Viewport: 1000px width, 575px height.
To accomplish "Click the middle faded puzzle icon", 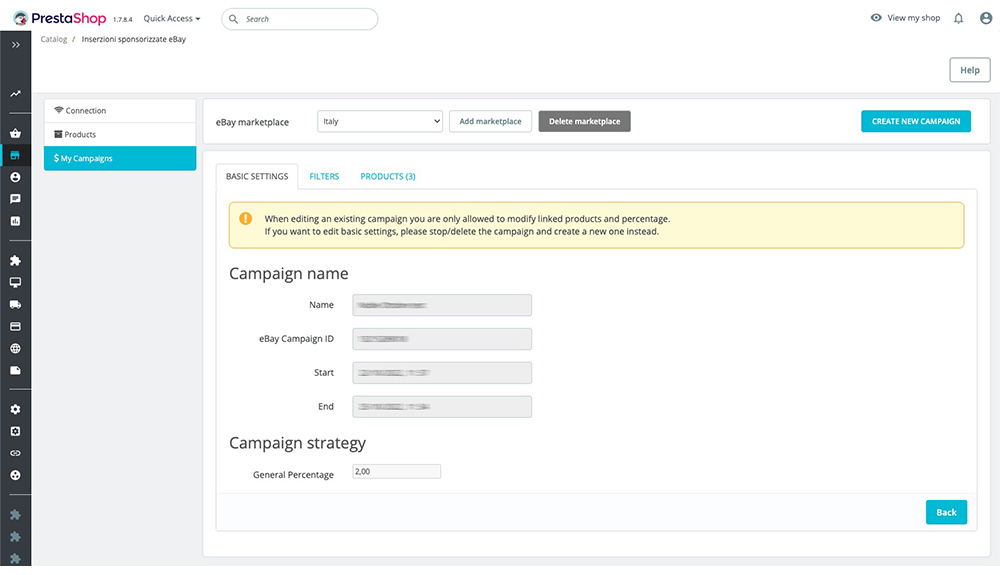I will pyautogui.click(x=15, y=537).
